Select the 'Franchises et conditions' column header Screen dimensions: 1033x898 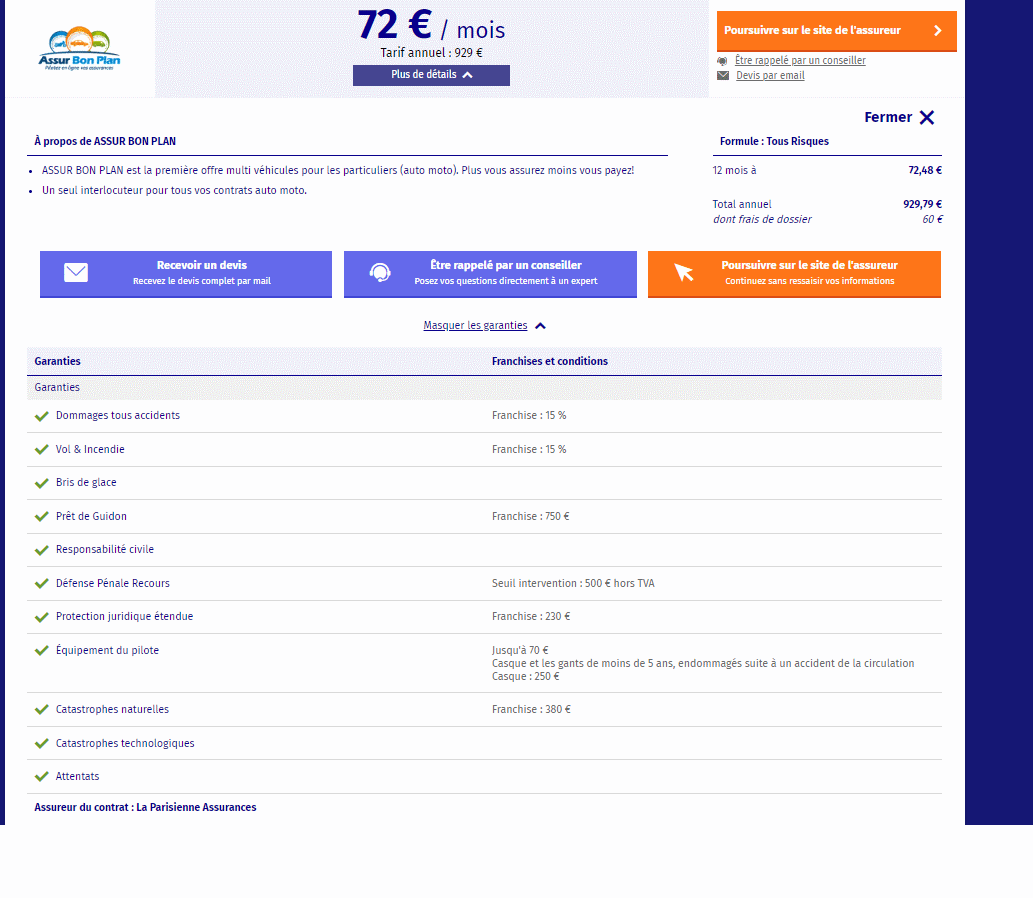coord(549,361)
